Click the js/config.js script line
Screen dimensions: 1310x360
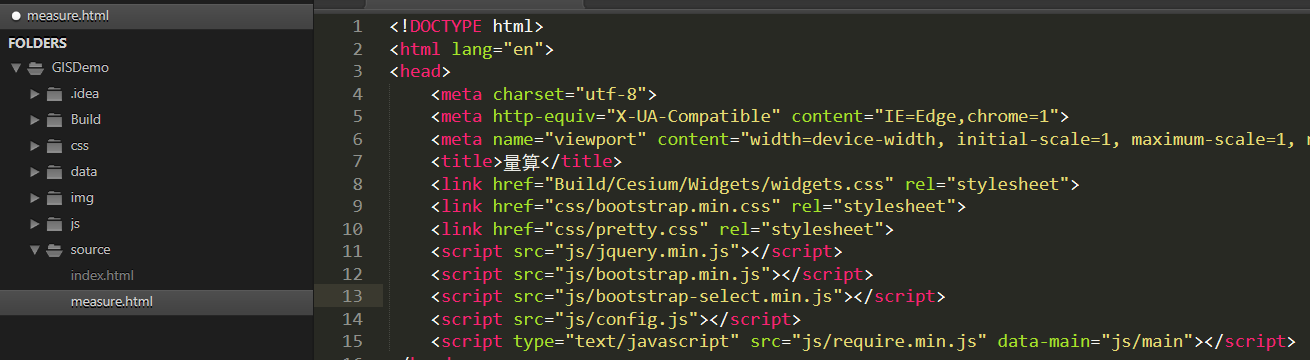[616, 319]
